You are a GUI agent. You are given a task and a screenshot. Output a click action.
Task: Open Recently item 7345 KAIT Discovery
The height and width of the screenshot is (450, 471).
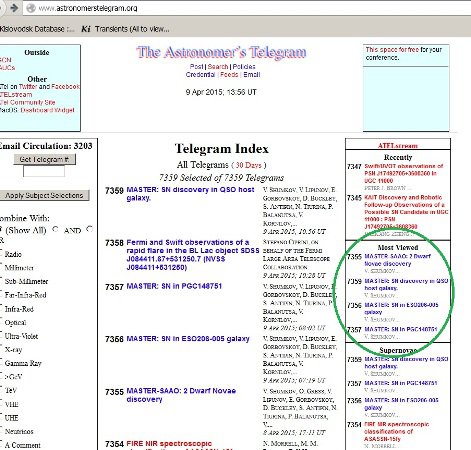(406, 212)
